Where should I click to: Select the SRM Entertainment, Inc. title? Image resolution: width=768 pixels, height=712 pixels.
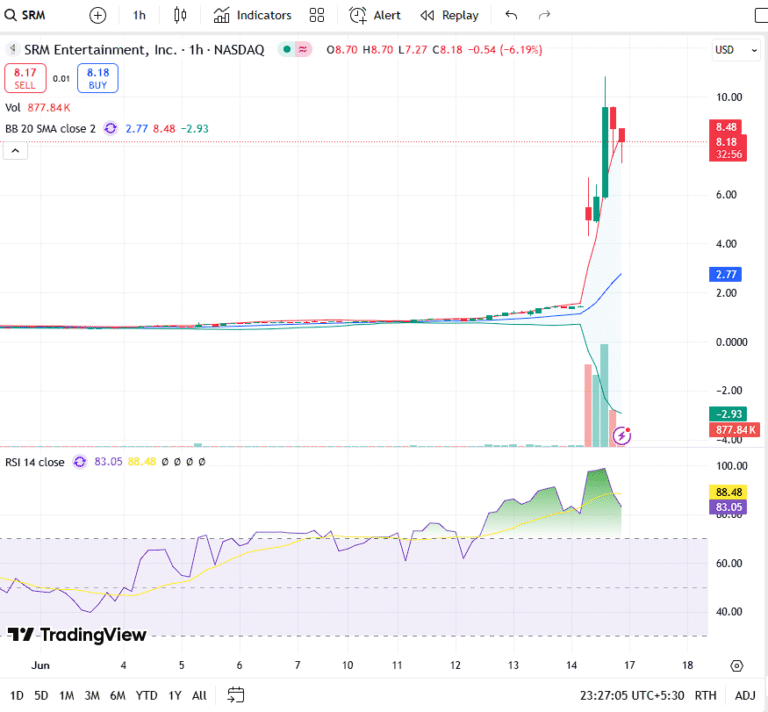pos(100,50)
